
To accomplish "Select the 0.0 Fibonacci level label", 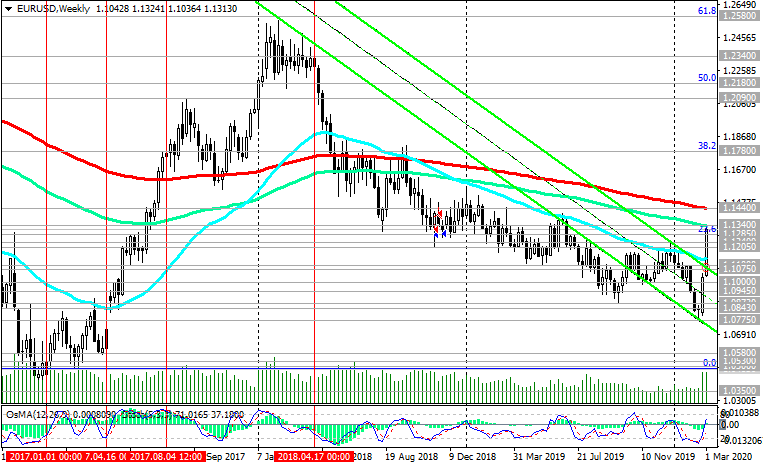I will 709,363.
